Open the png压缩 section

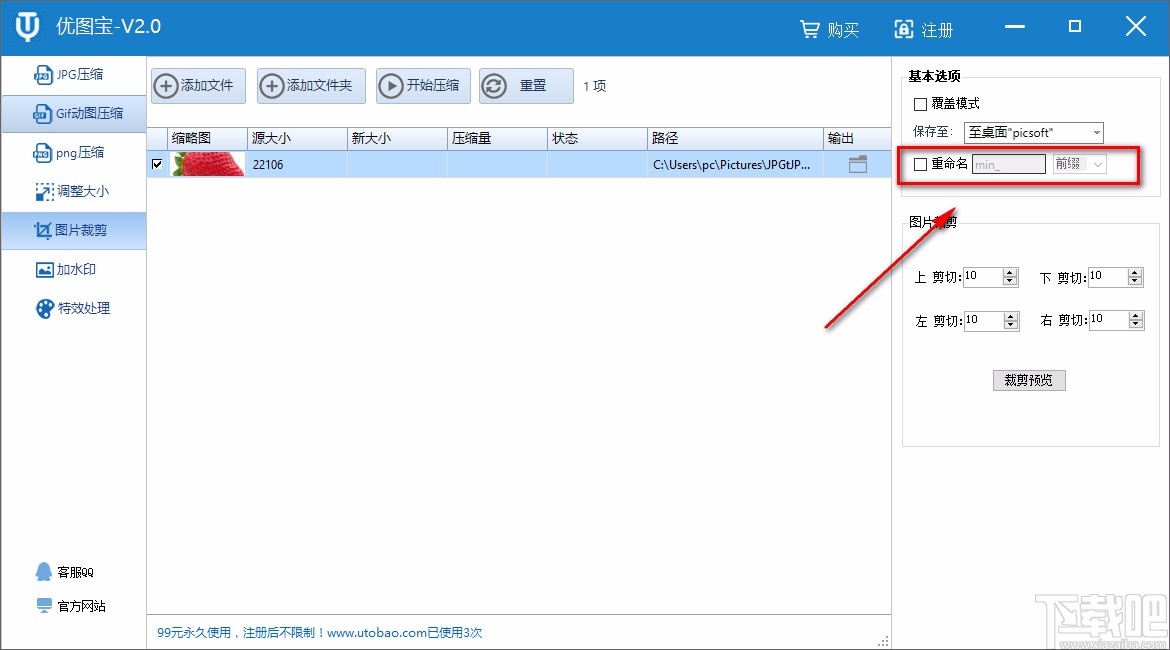click(x=73, y=153)
